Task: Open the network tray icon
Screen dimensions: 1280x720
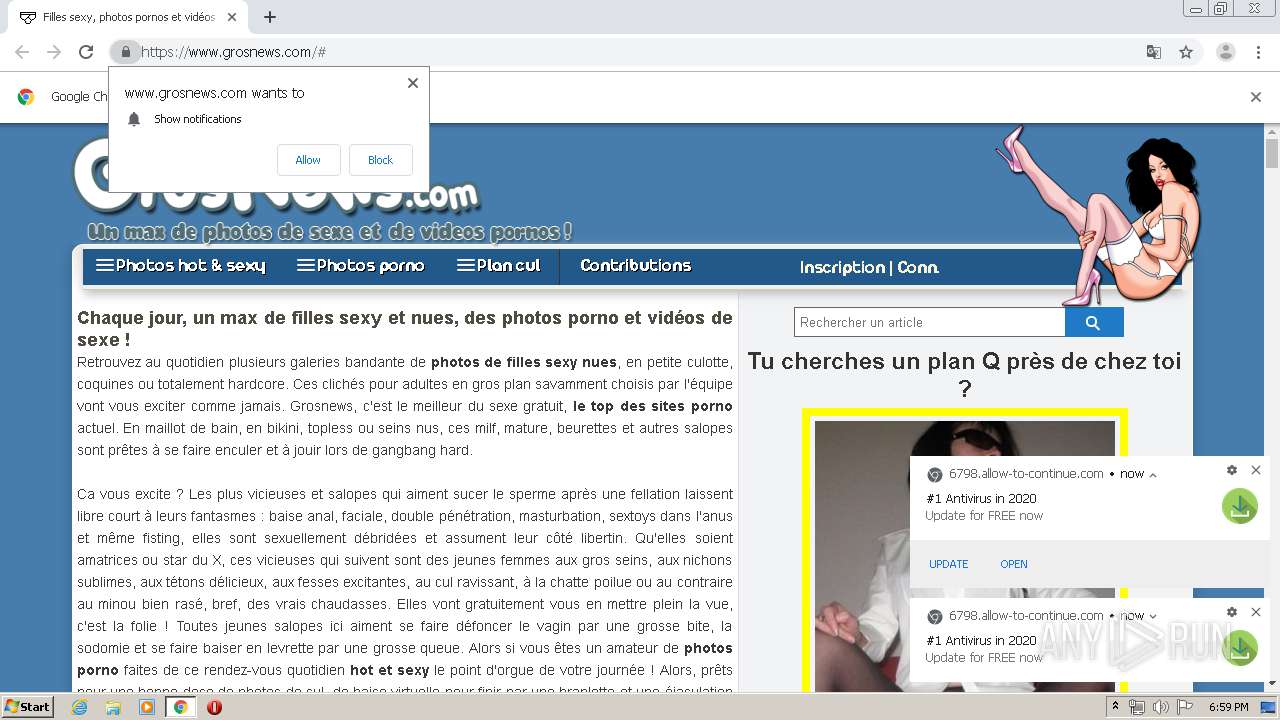Action: point(1137,707)
